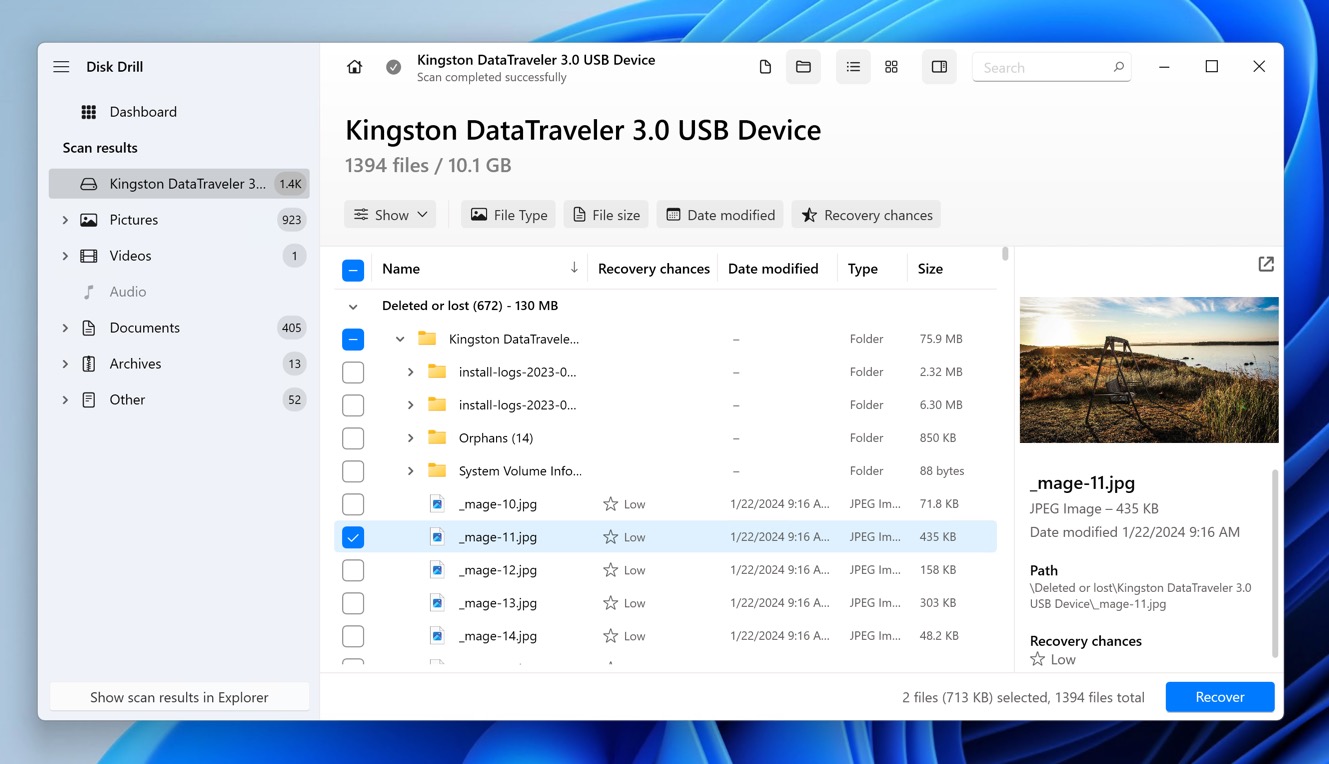Select the Audio category
The height and width of the screenshot is (764, 1329).
179,292
